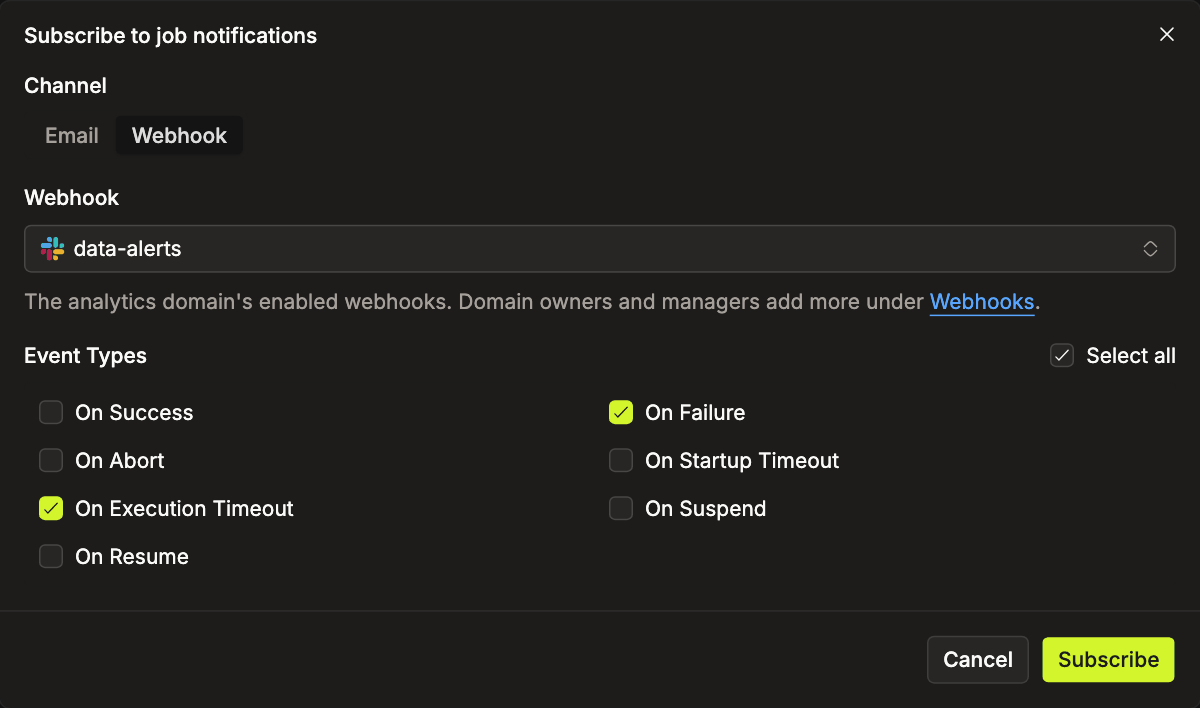Click the Cancel button

pyautogui.click(x=978, y=659)
